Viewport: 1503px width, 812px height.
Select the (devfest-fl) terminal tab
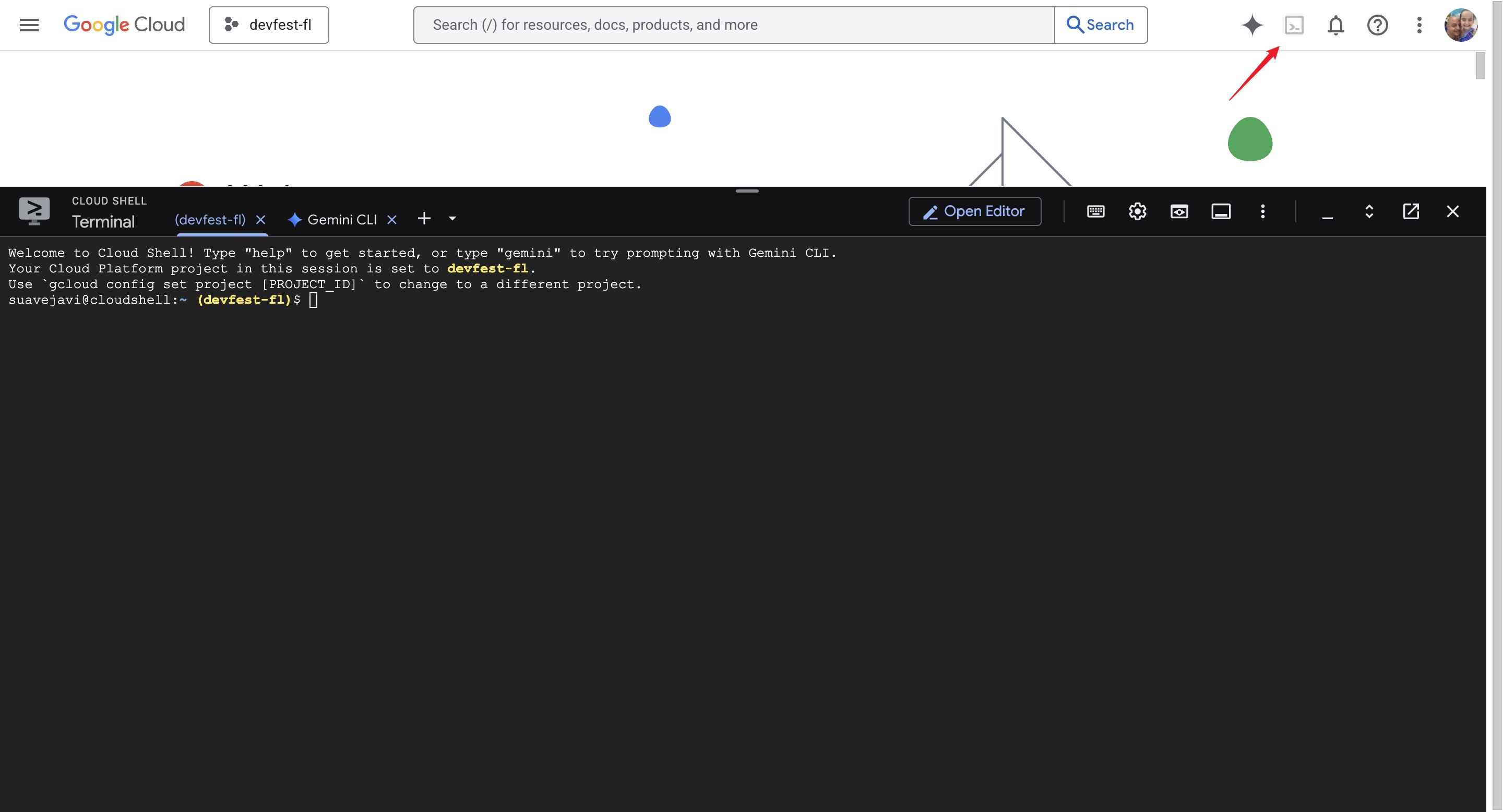210,220
